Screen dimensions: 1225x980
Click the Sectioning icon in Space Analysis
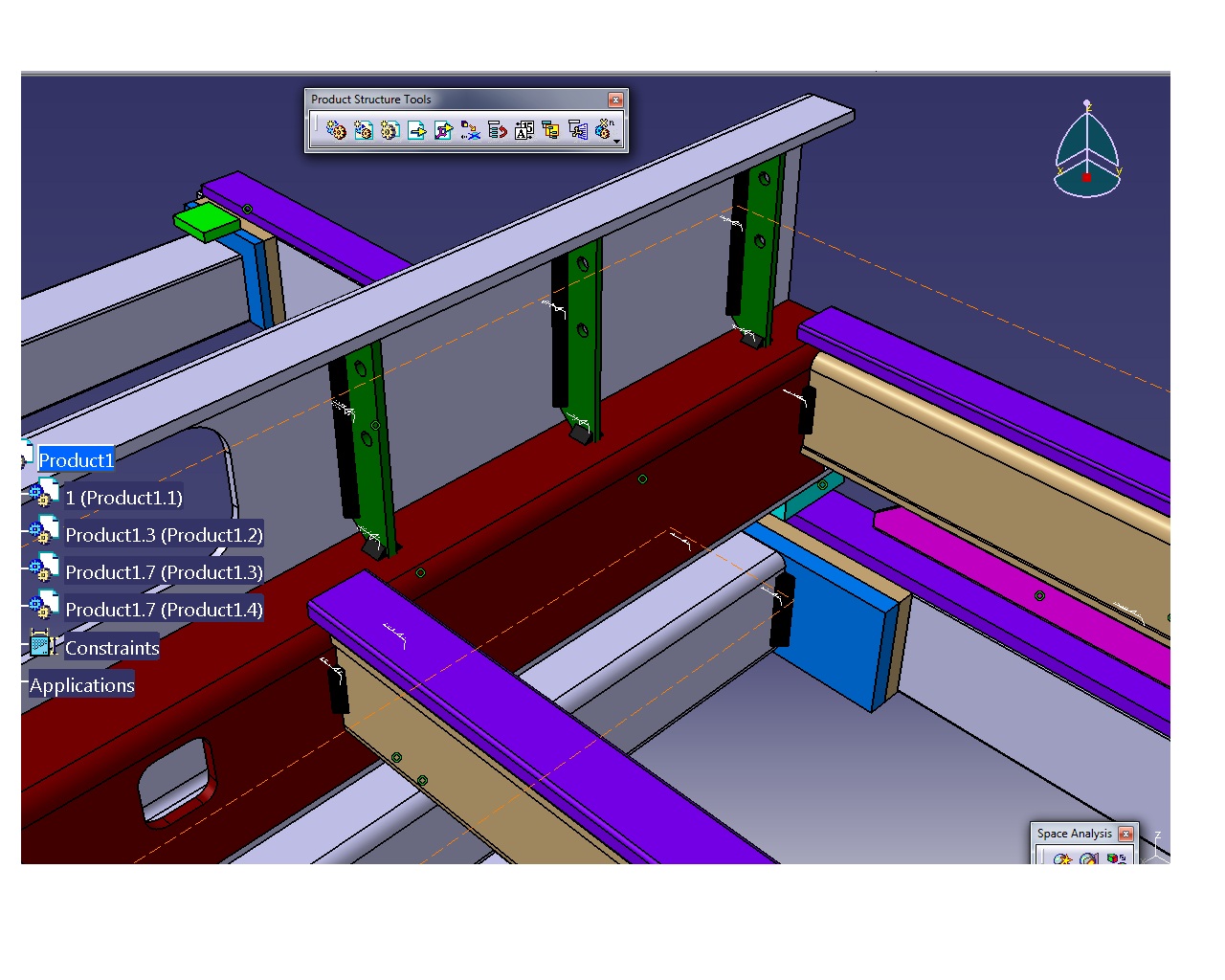[1089, 858]
